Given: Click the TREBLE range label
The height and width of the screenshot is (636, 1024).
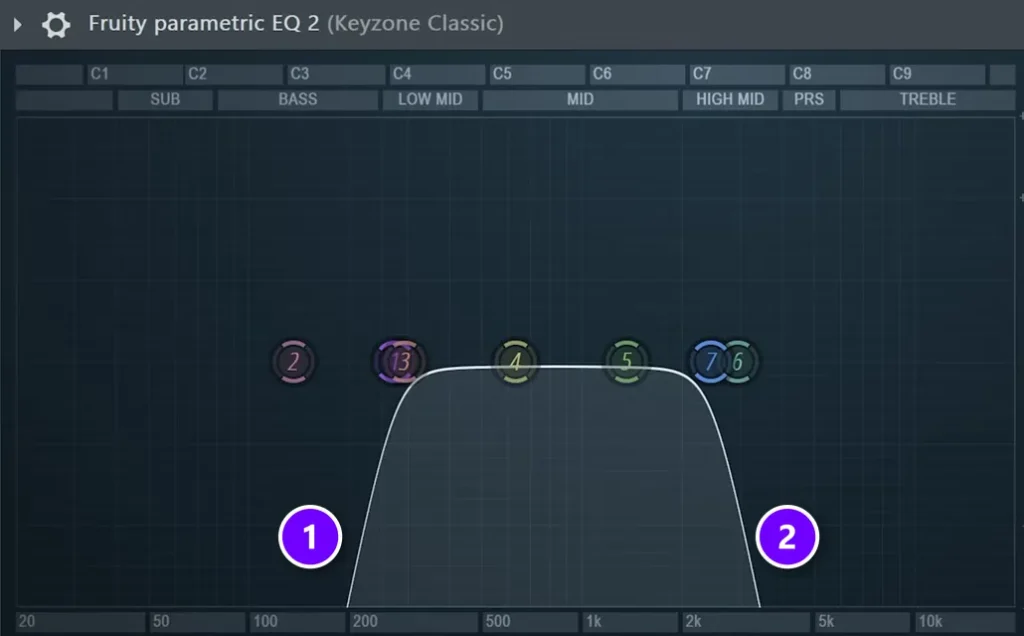Looking at the screenshot, I should coord(927,99).
